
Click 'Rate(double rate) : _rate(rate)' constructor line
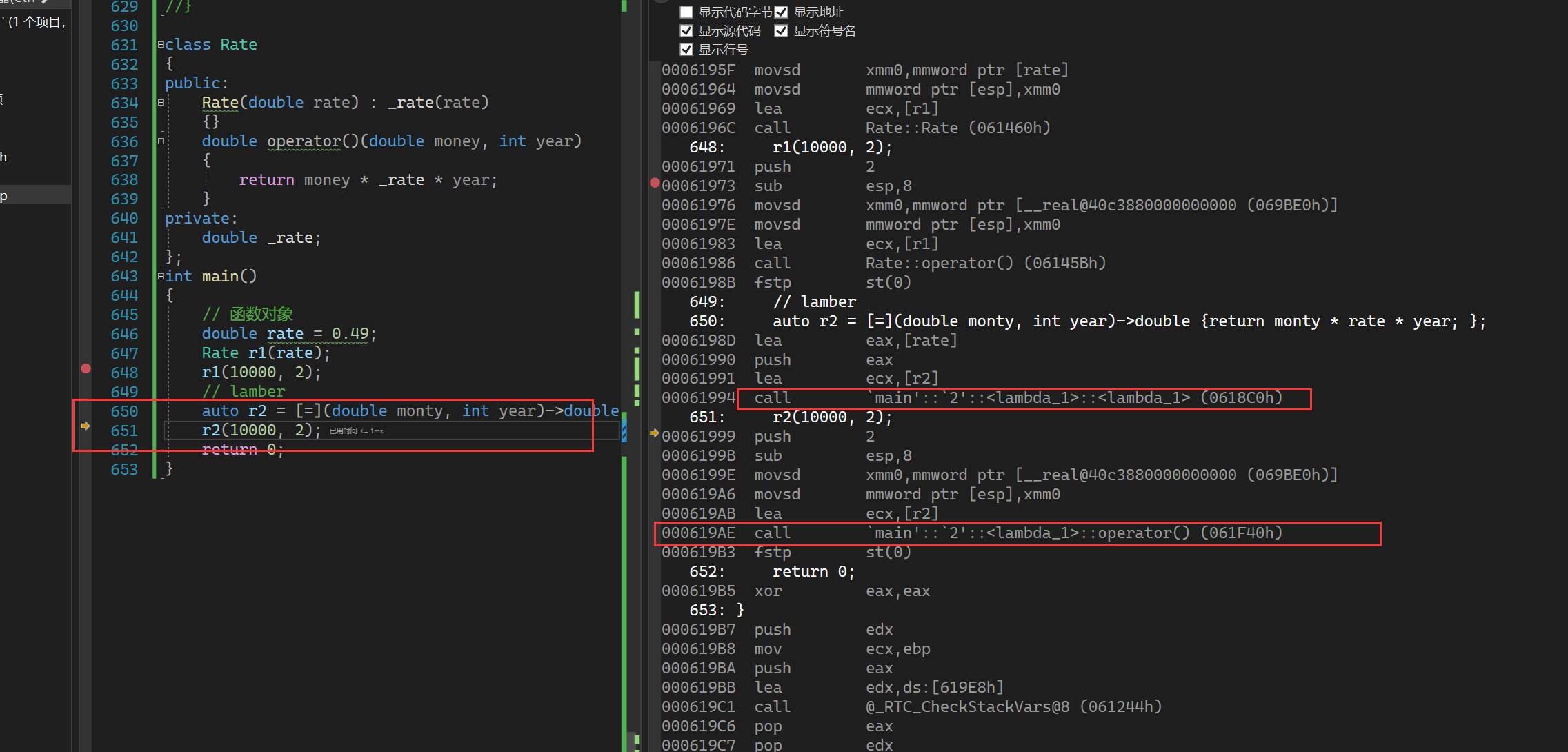(345, 103)
